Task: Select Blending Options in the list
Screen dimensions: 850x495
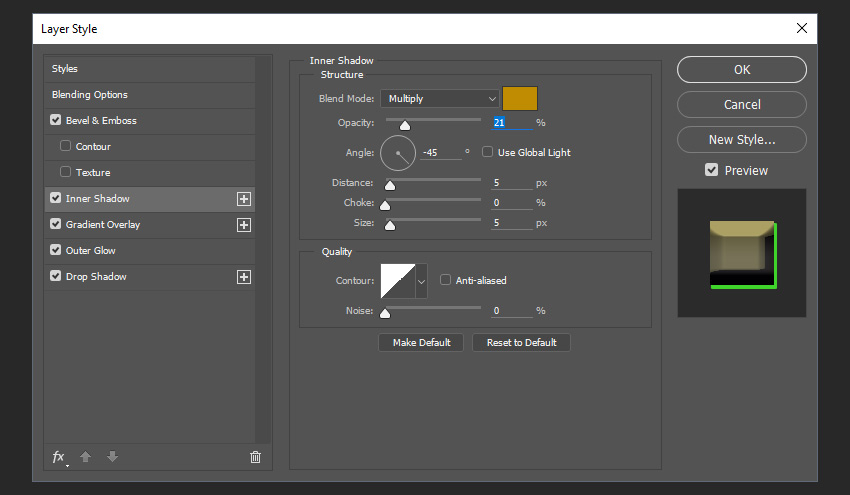Action: [90, 95]
